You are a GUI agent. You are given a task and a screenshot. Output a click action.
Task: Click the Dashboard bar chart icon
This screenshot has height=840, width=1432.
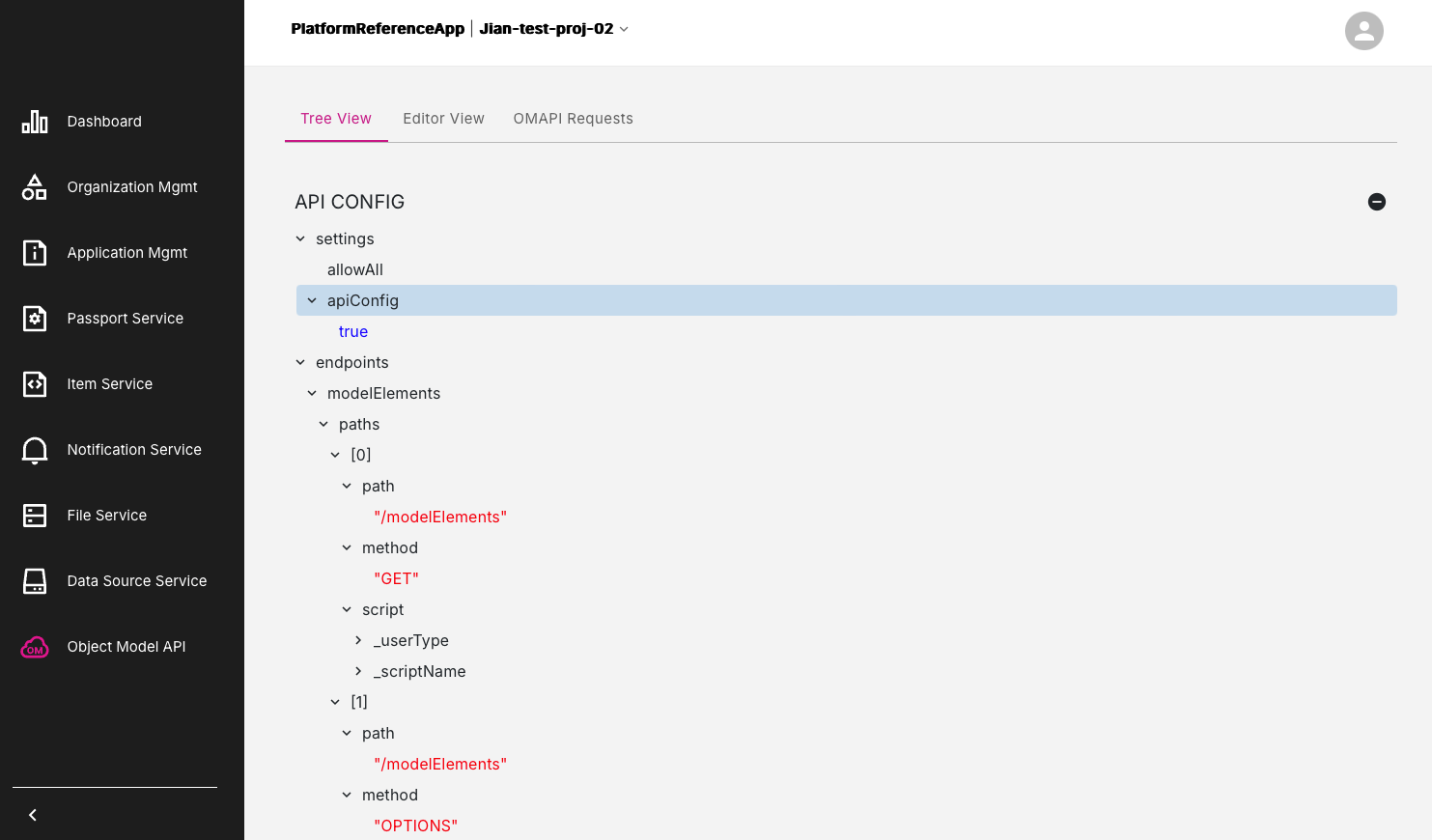(x=35, y=122)
